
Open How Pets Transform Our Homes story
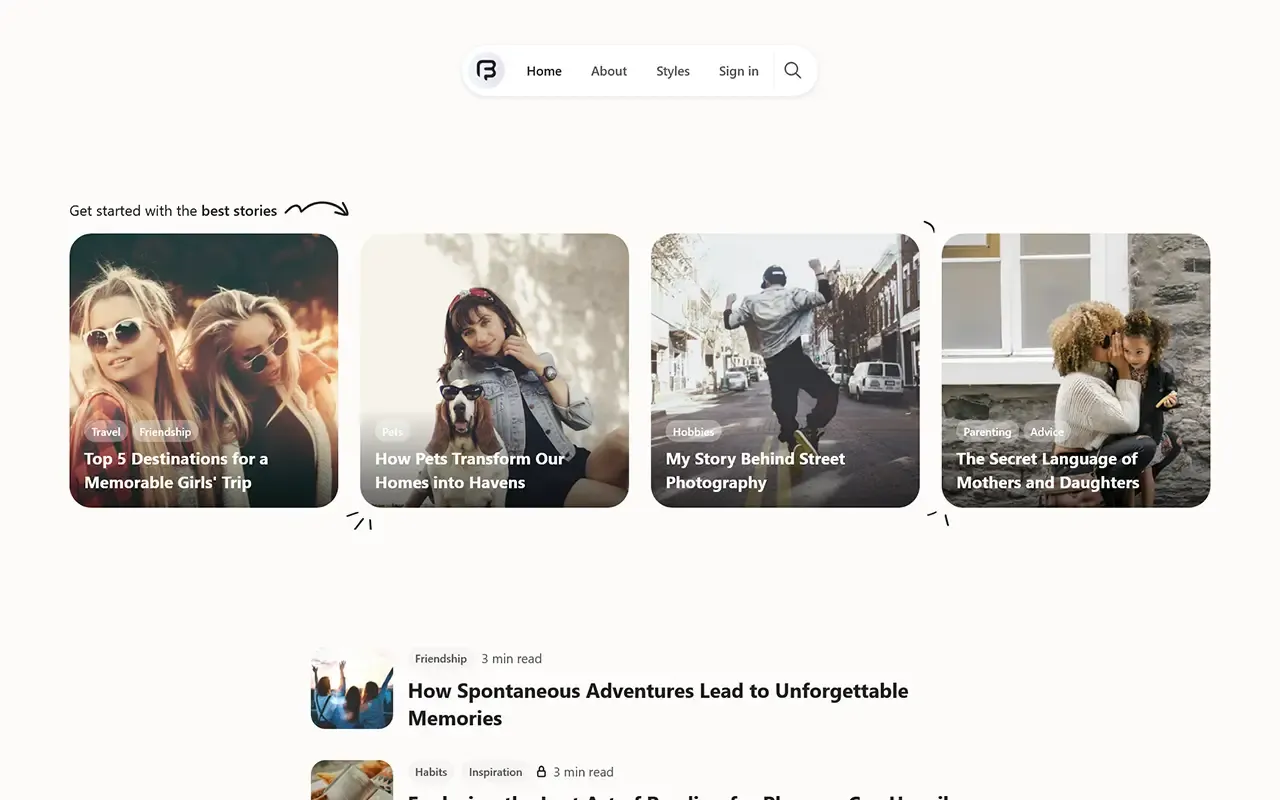point(469,471)
